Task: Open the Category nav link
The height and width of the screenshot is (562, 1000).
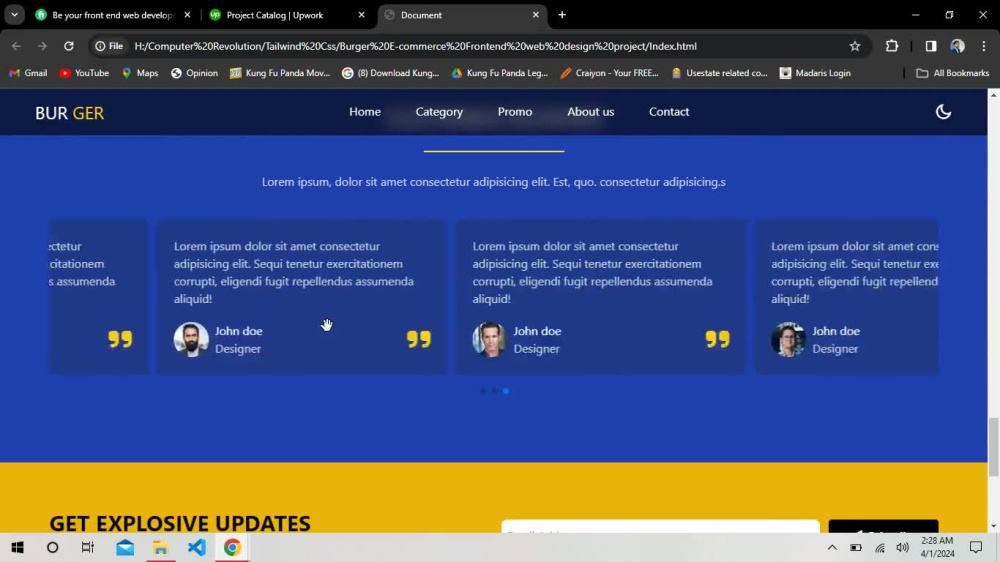Action: click(x=439, y=112)
